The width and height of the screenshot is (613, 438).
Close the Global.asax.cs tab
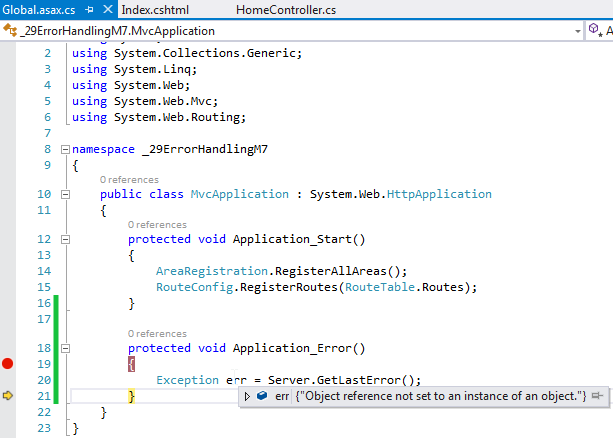(x=108, y=9)
